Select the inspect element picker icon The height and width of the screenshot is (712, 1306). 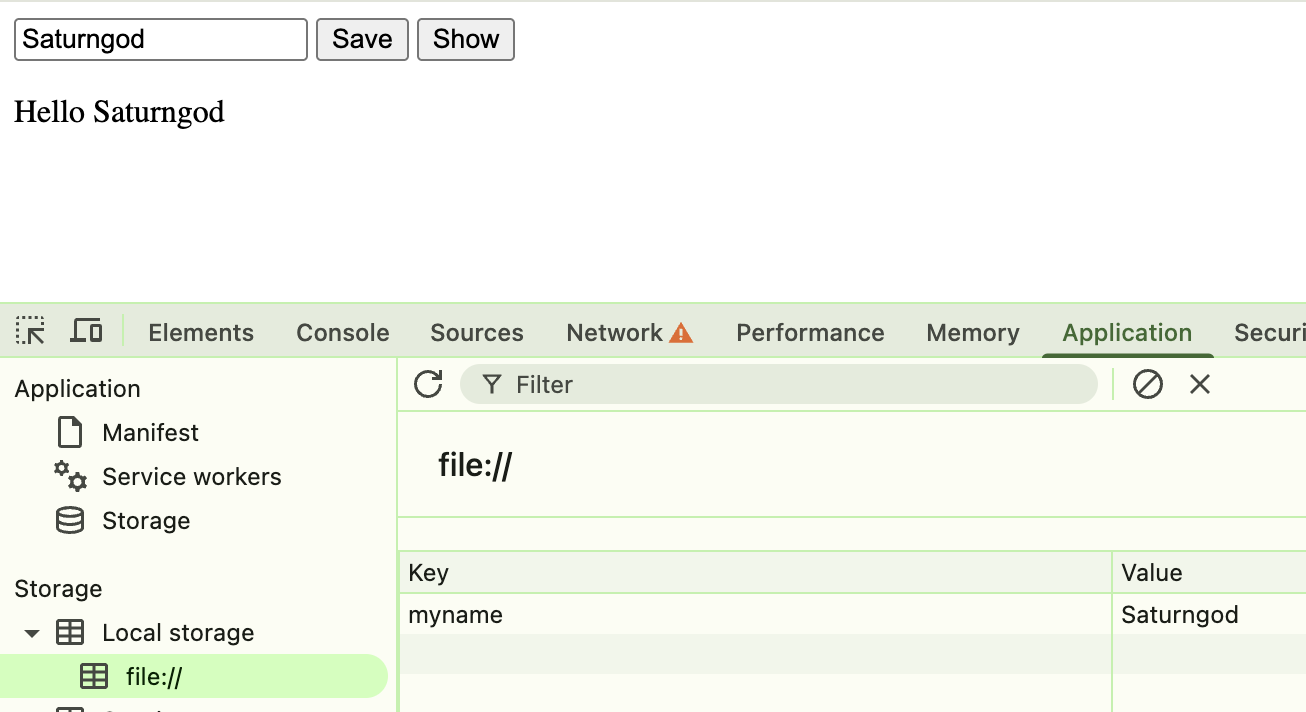tap(30, 331)
